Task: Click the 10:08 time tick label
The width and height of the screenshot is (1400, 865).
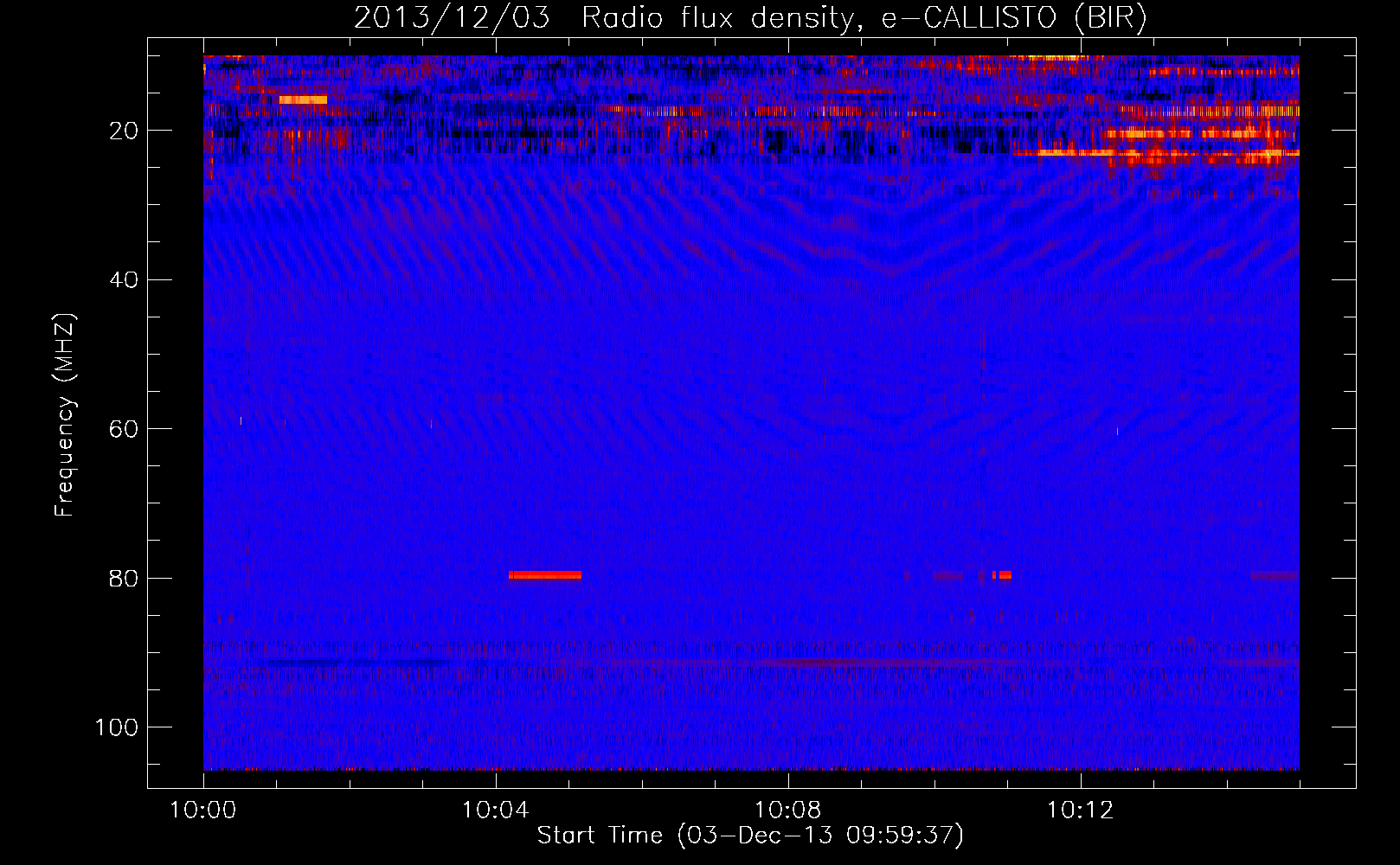Action: [787, 811]
